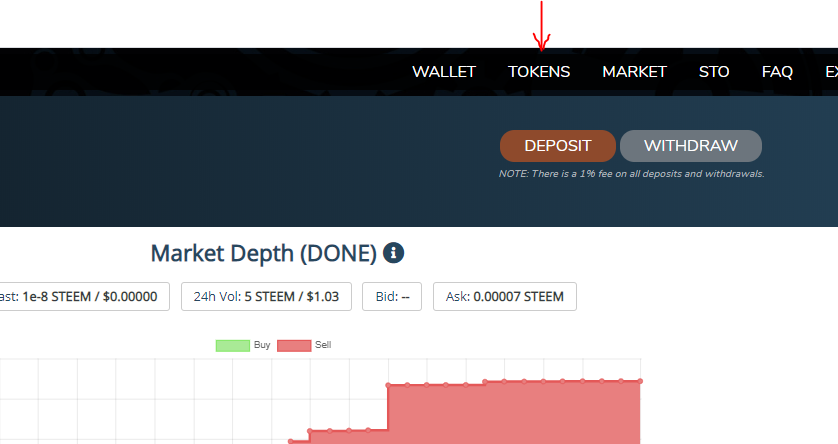Click the rightmost sell curve data point
This screenshot has width=838, height=444.
640,381
